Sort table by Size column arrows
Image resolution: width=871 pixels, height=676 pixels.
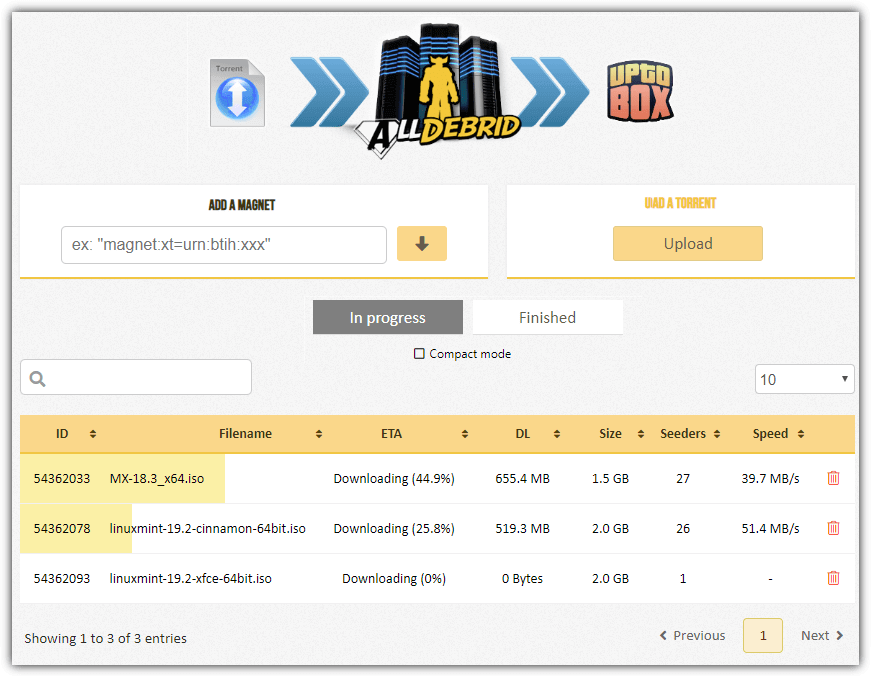tap(640, 434)
